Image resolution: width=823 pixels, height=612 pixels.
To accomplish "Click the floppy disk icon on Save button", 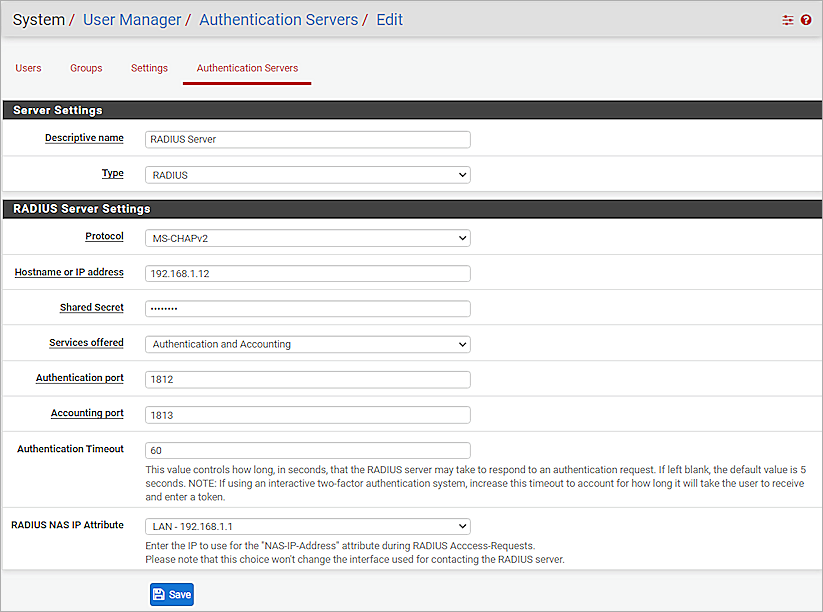I will (x=160, y=594).
